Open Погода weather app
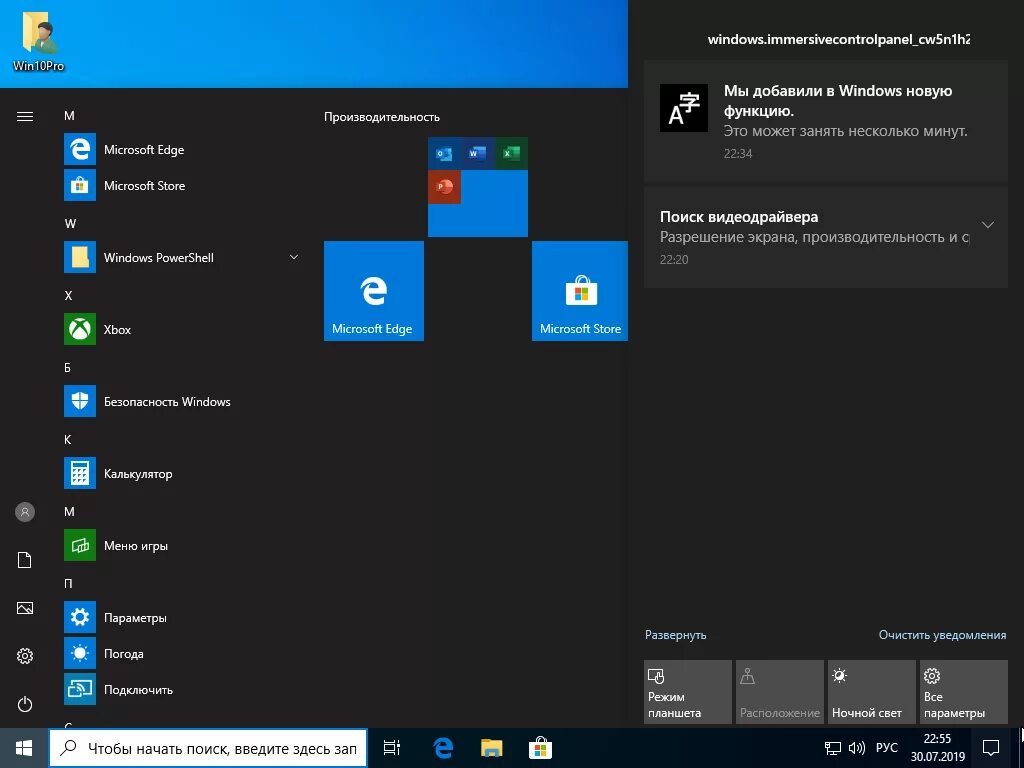 182,653
